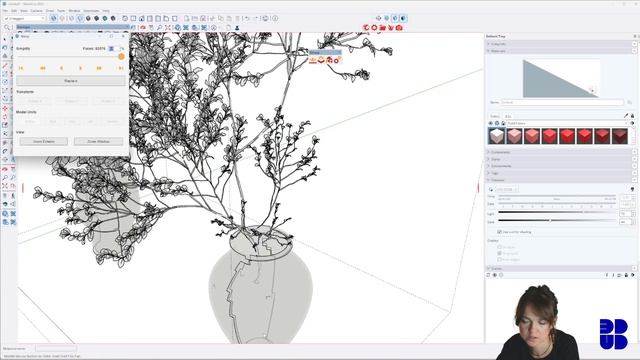This screenshot has width=640, height=360.
Task: Click the last red extension icon in top-right toolbar
Action: 399,28
